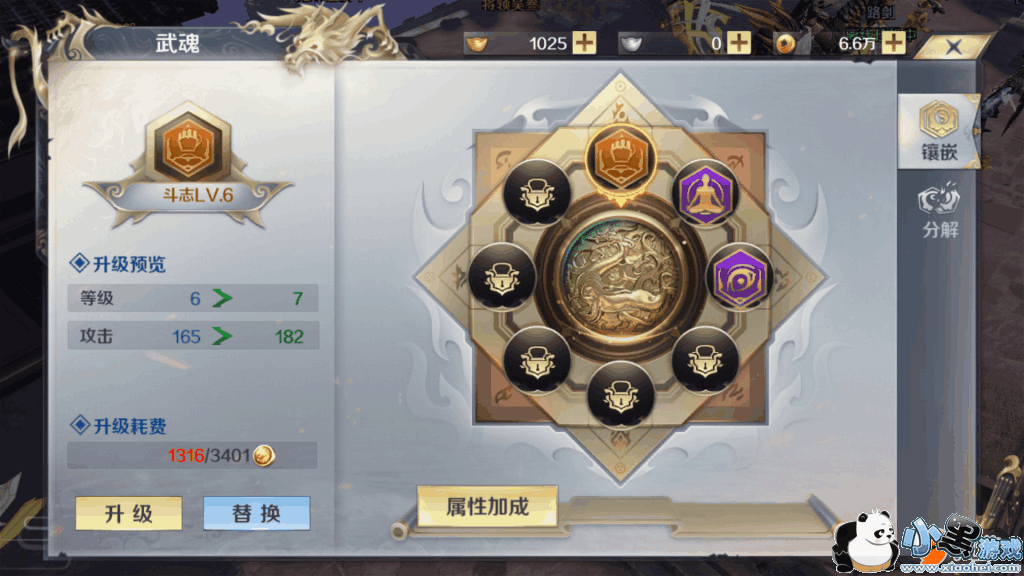Click the 1316/3401 upgrade cost bar

point(192,455)
